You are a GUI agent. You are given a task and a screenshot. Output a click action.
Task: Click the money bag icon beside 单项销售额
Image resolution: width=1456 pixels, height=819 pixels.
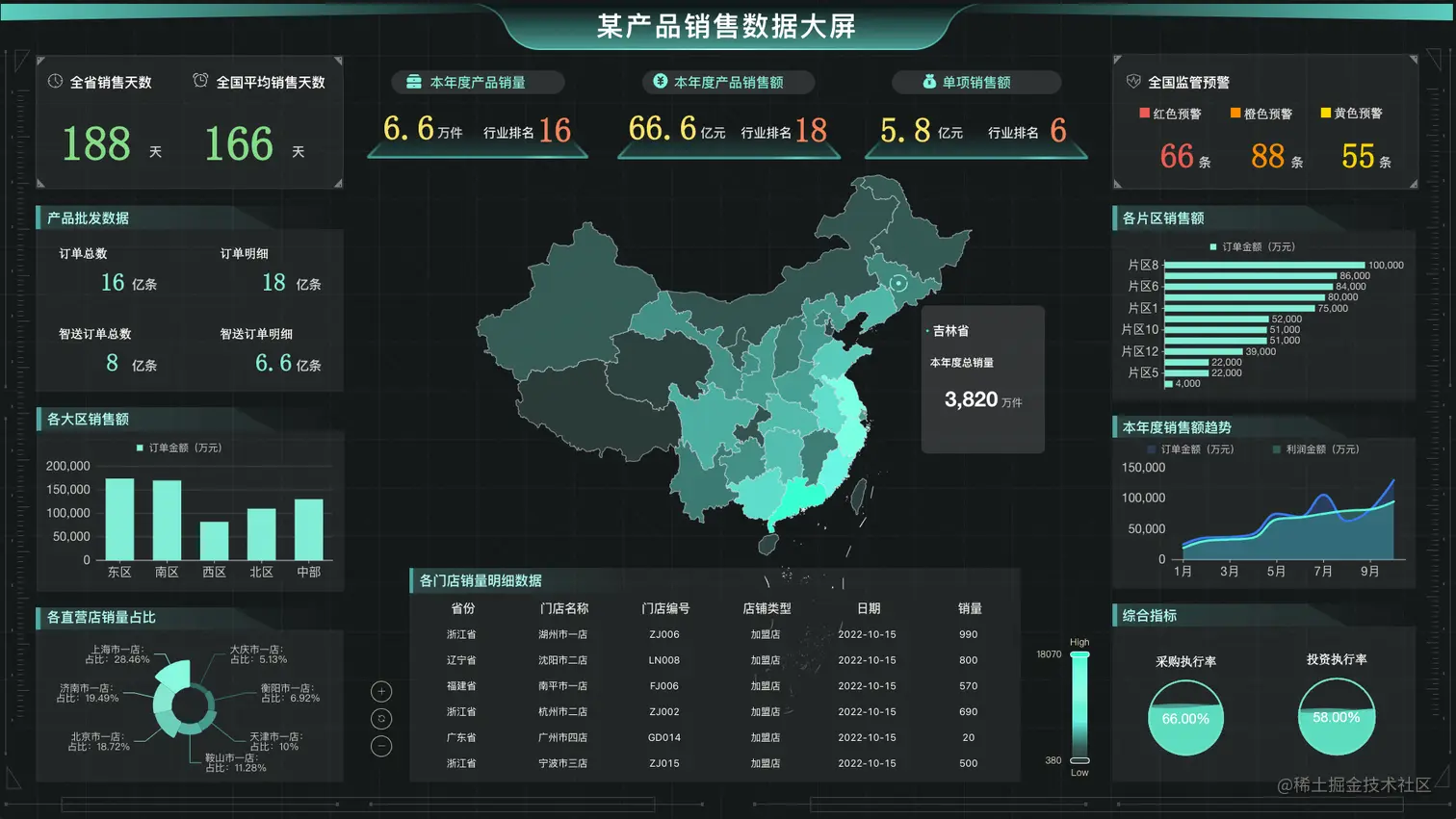(929, 82)
